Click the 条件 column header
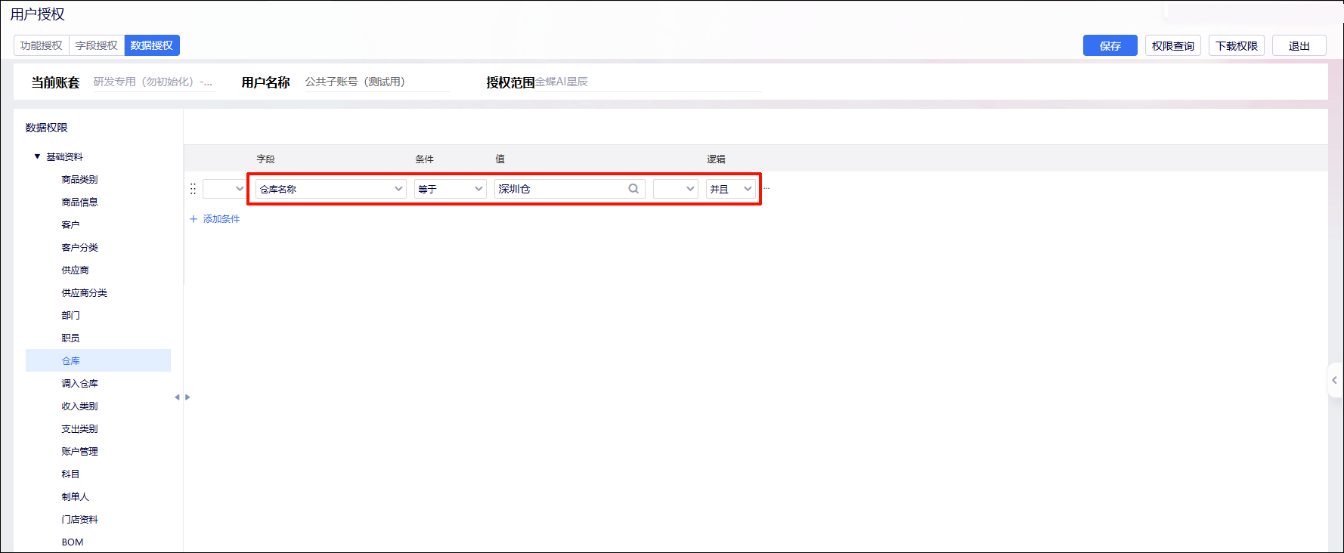 pos(425,159)
